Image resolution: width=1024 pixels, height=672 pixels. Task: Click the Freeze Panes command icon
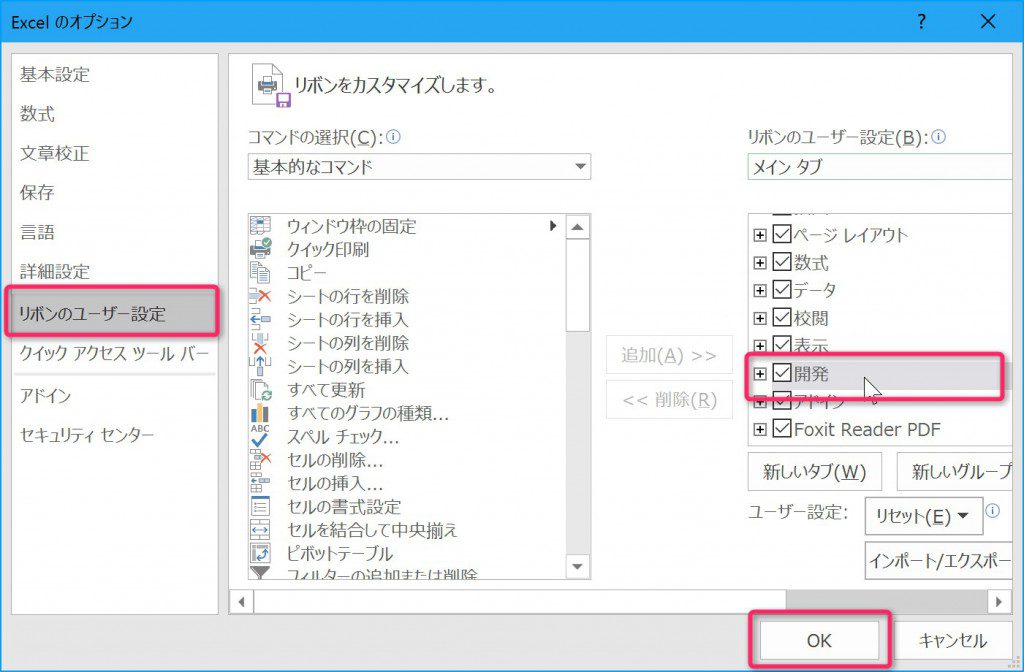pyautogui.click(x=260, y=226)
